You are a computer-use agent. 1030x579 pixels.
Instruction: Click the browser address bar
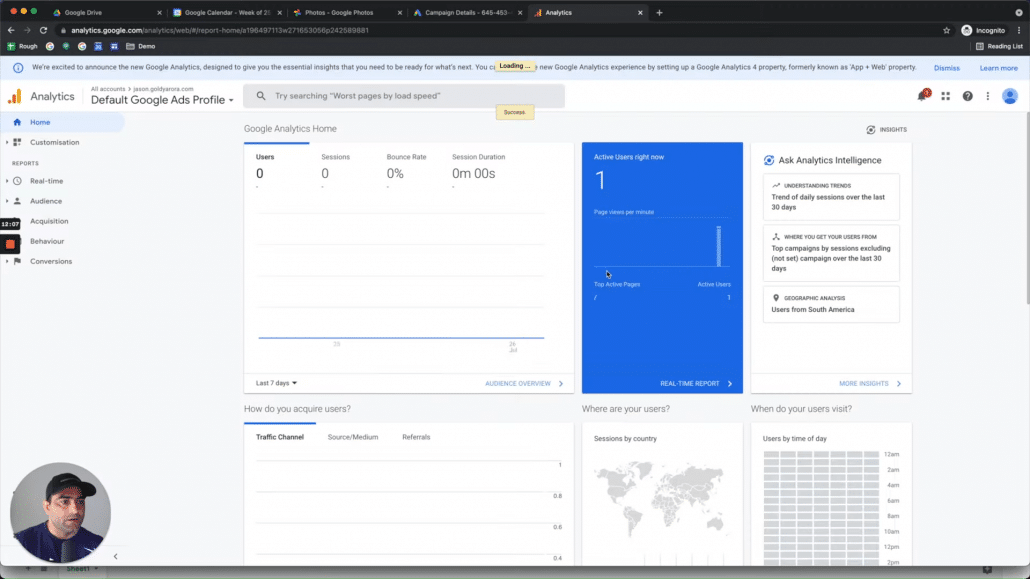tap(499, 30)
